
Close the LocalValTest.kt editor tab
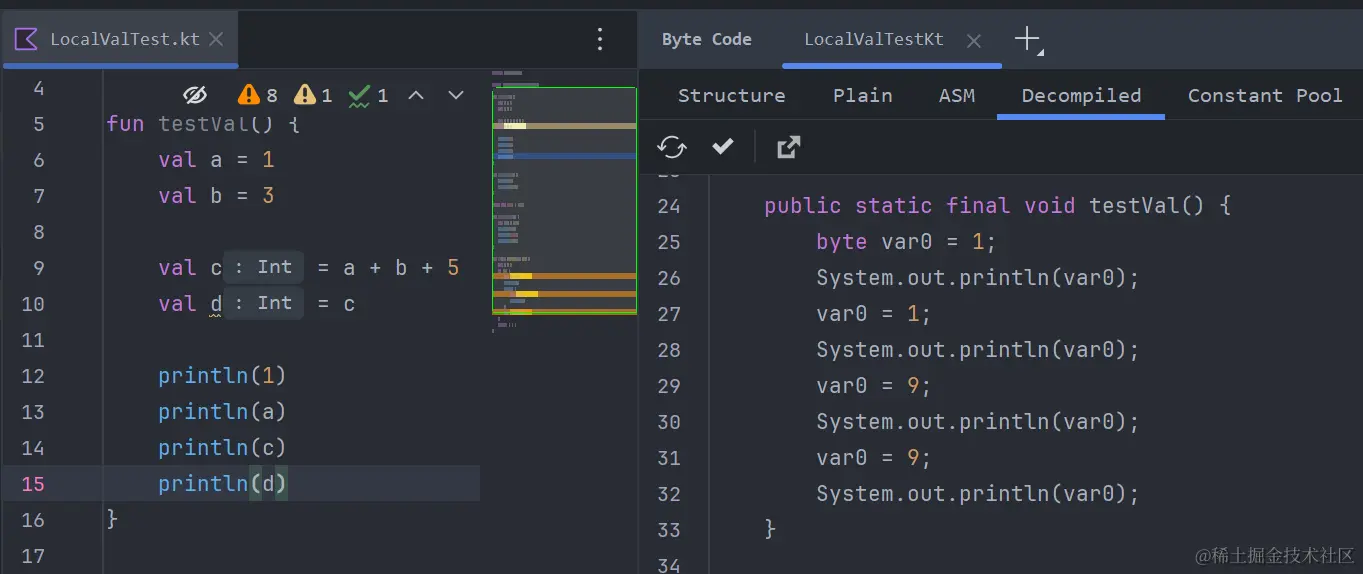216,40
